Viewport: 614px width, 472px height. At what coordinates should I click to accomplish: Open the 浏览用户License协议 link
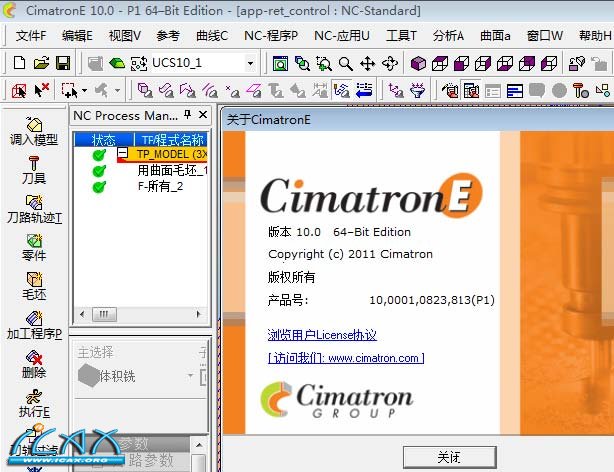click(x=321, y=334)
